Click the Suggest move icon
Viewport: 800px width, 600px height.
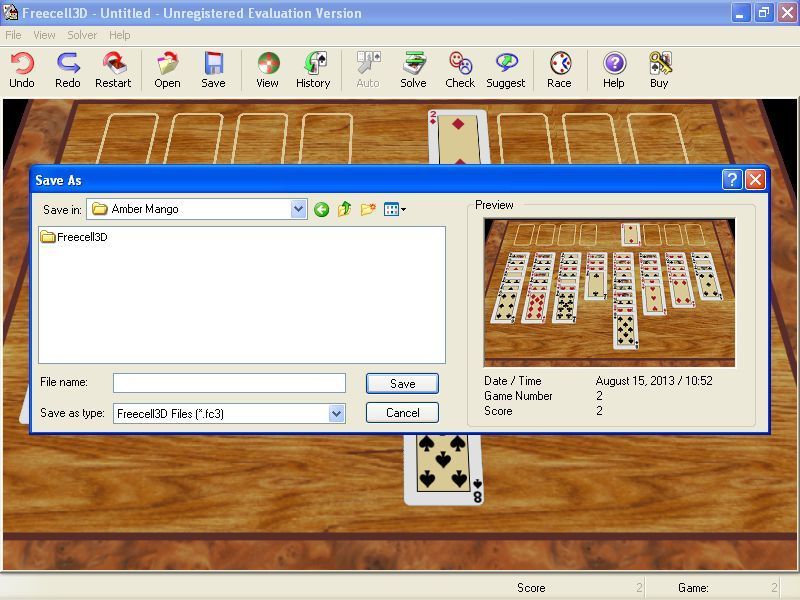click(x=505, y=70)
